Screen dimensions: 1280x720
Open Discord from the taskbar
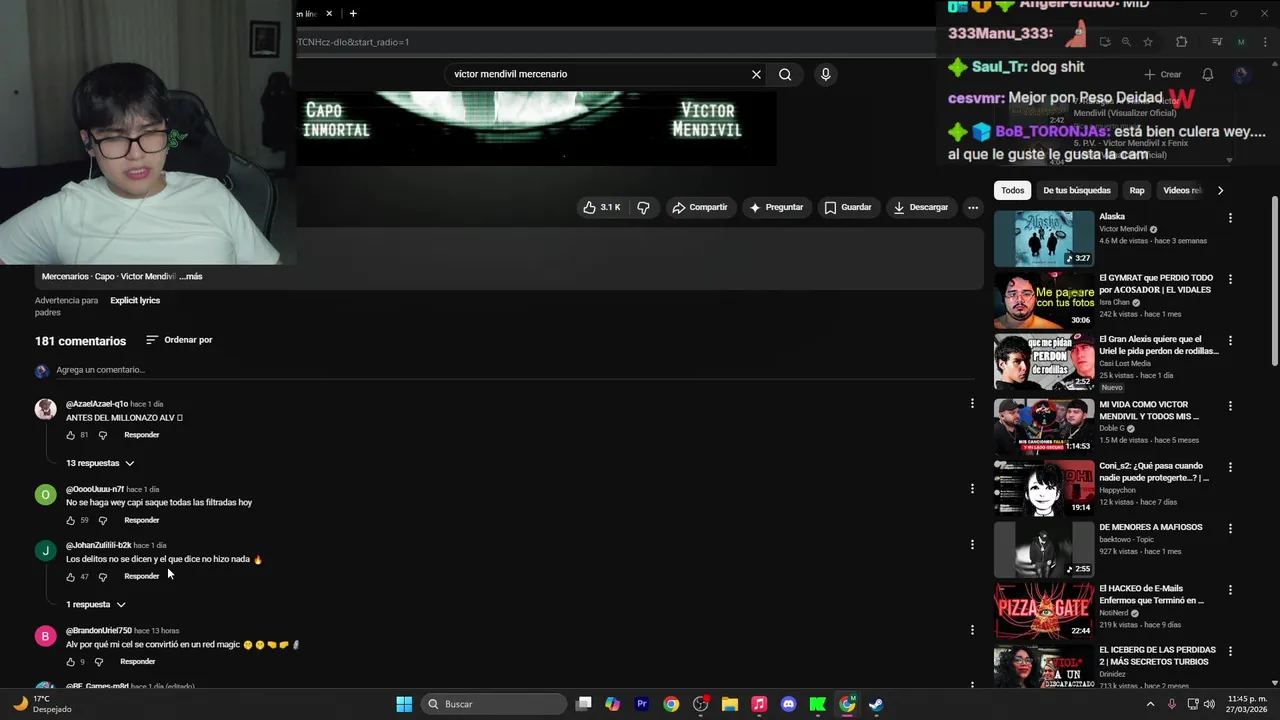pyautogui.click(x=788, y=704)
